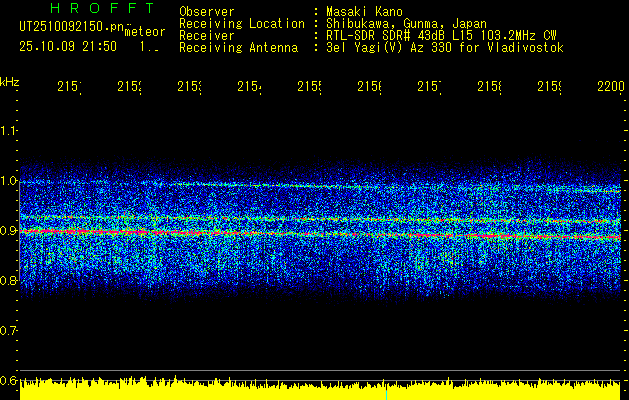Click the 0.8 kHz frequency axis label

(x=8, y=280)
